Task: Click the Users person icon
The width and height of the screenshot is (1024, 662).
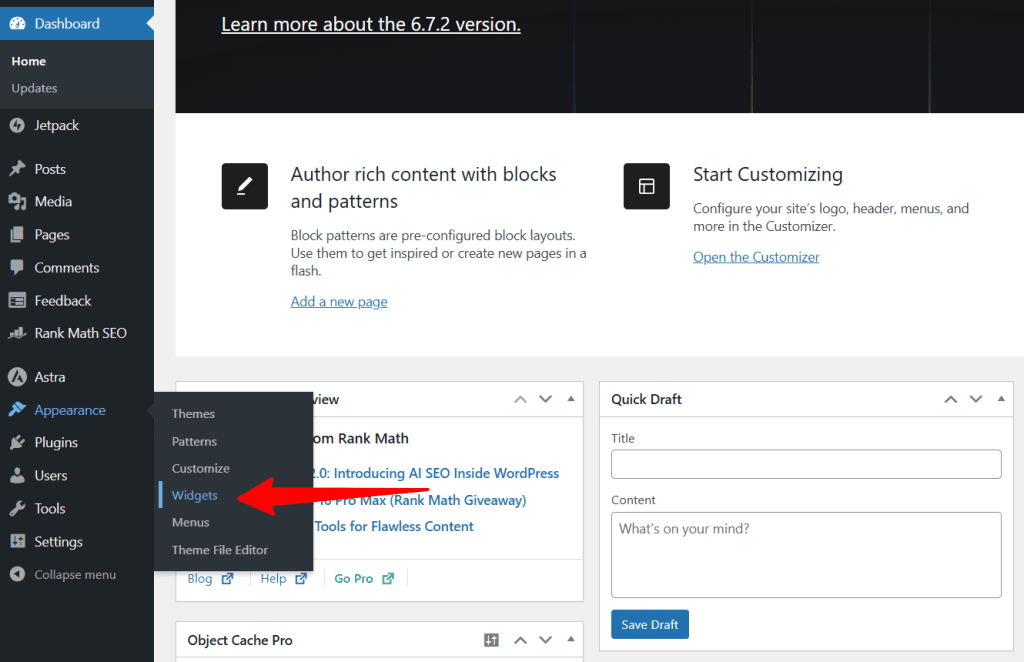Action: coord(16,476)
